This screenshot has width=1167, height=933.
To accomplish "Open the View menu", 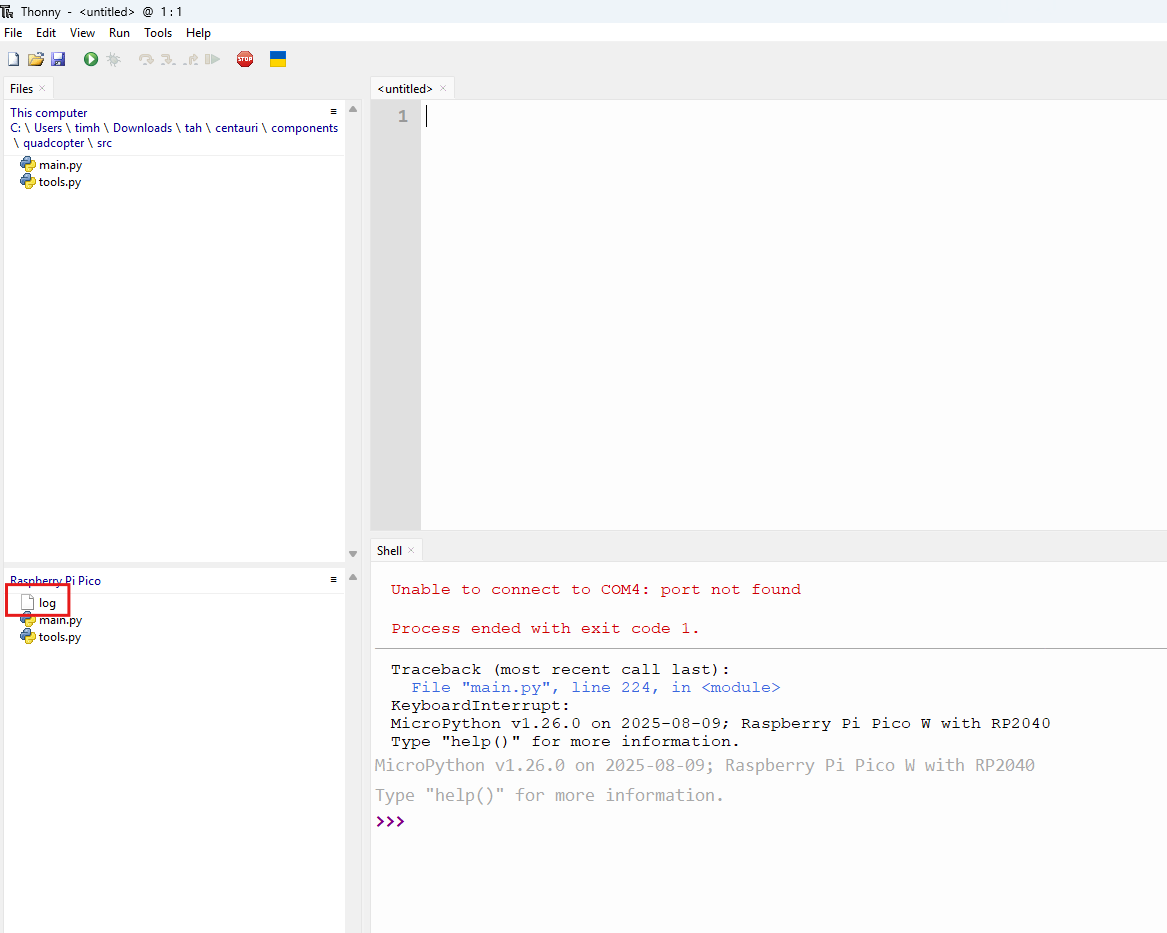I will click(x=82, y=33).
